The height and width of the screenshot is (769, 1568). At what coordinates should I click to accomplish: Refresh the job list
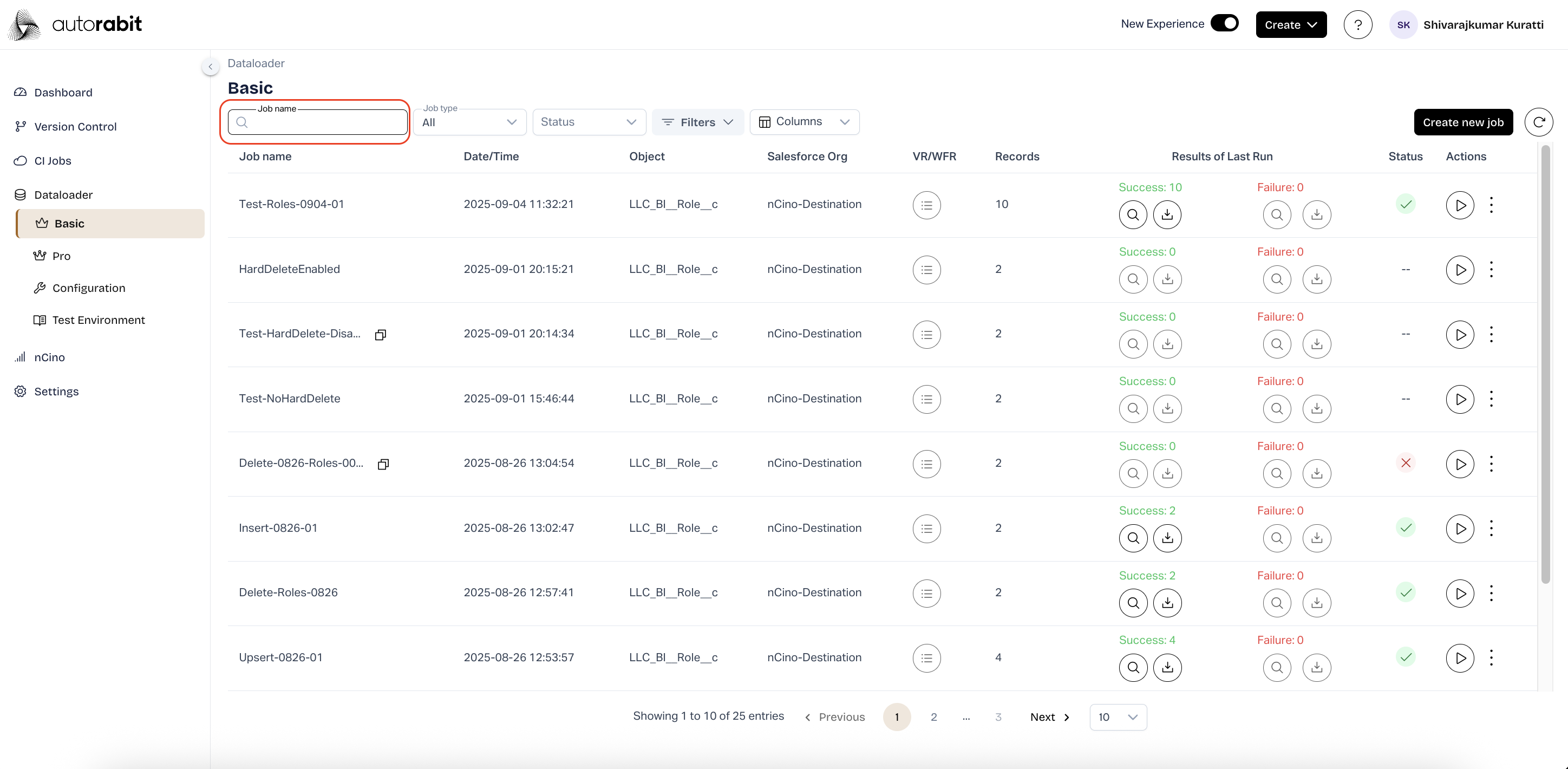click(1538, 122)
